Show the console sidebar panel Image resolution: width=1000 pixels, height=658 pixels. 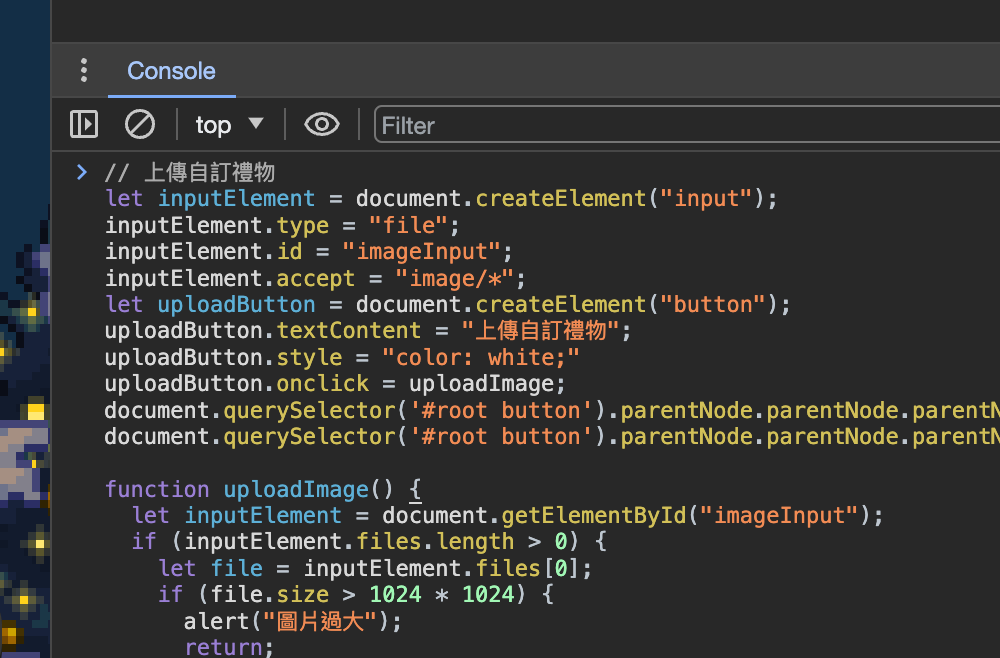84,124
